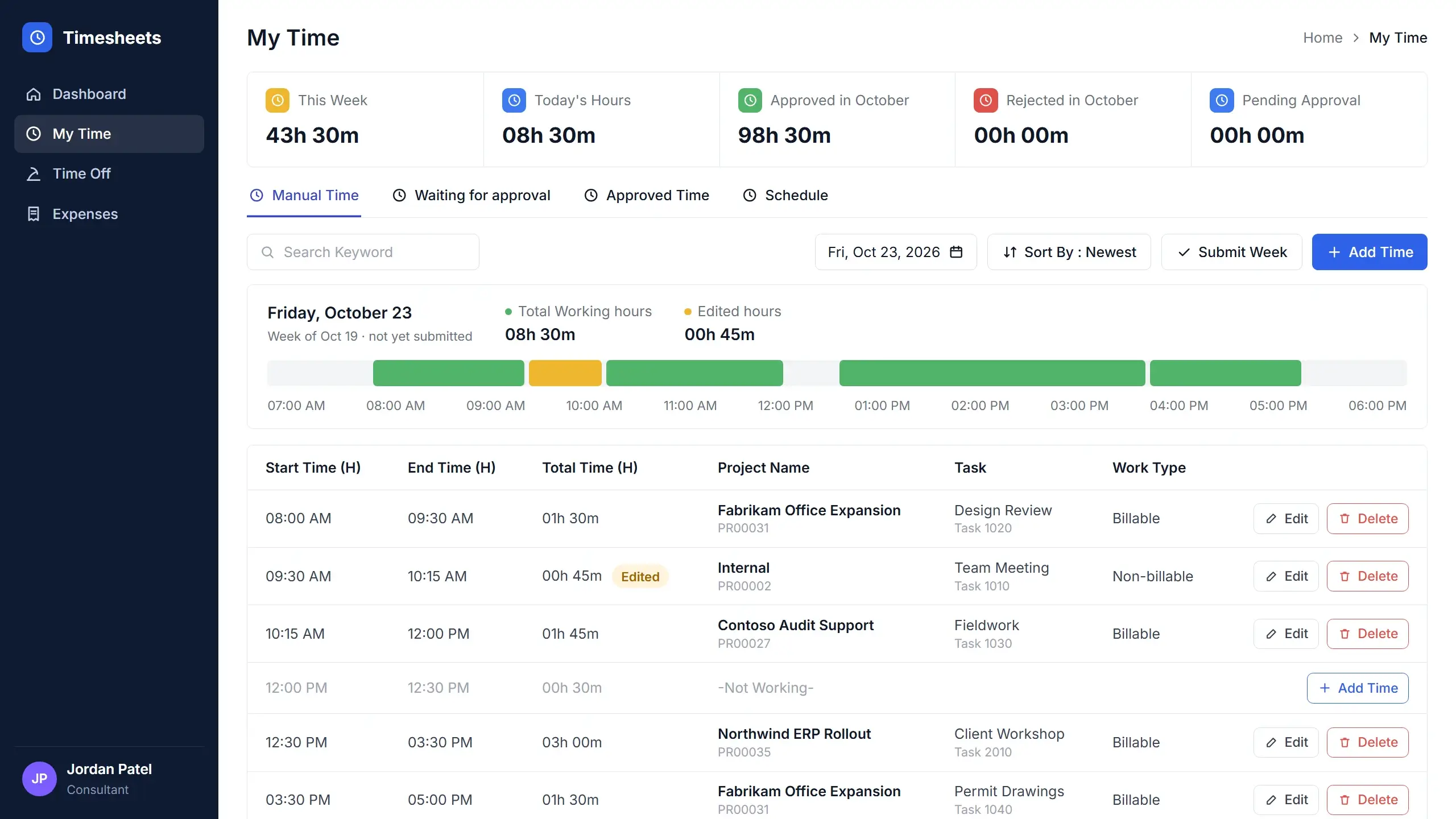The image size is (1456, 819).
Task: Select the Manual Time tab
Action: coord(304,196)
